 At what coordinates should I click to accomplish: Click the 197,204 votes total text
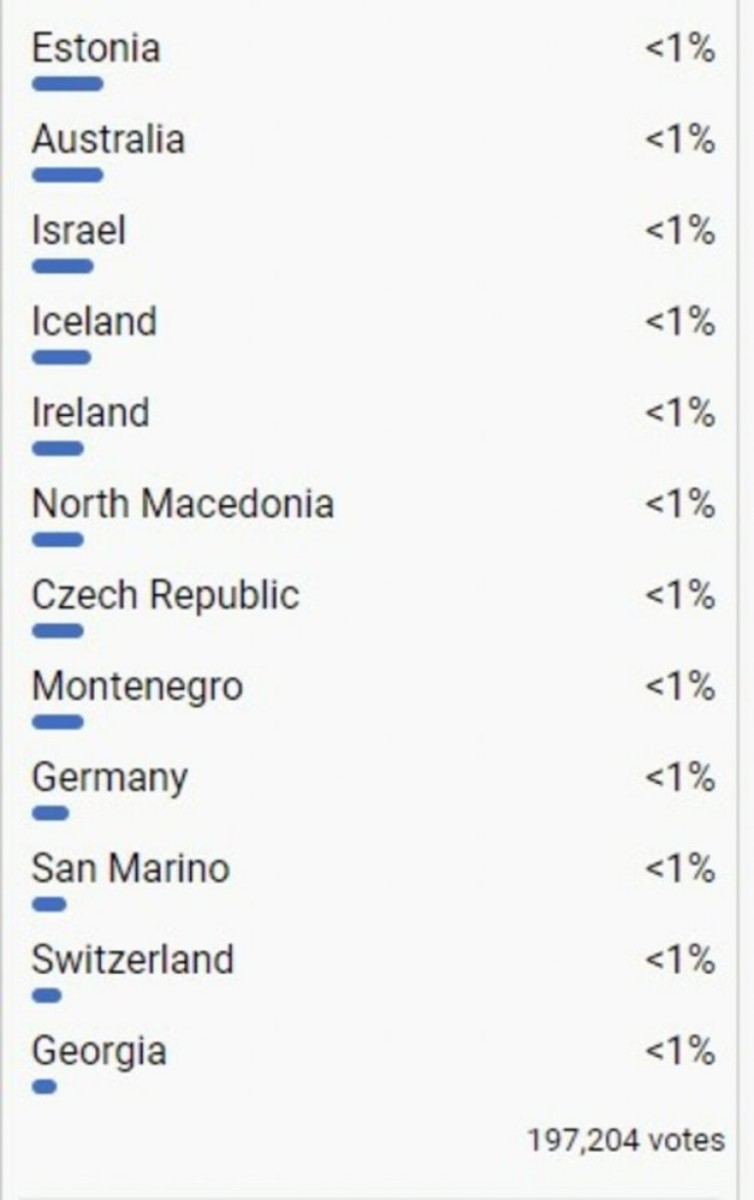tap(625, 1139)
